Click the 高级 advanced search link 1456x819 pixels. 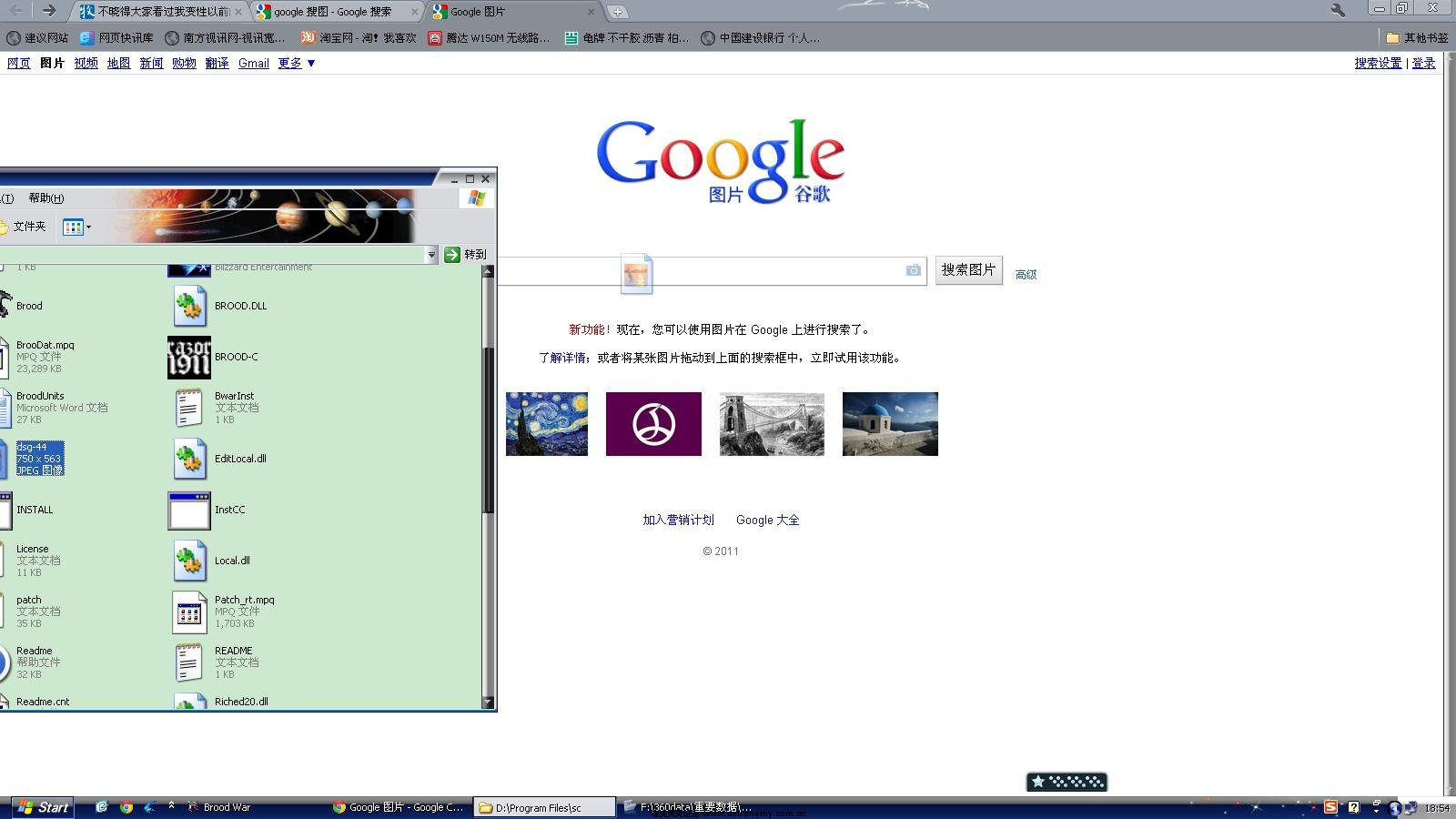(1026, 275)
